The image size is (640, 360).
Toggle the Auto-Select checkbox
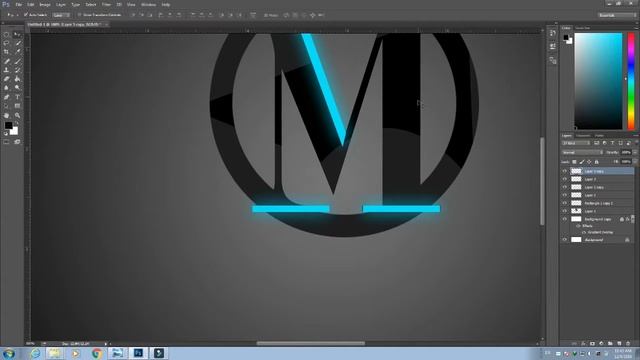click(26, 15)
